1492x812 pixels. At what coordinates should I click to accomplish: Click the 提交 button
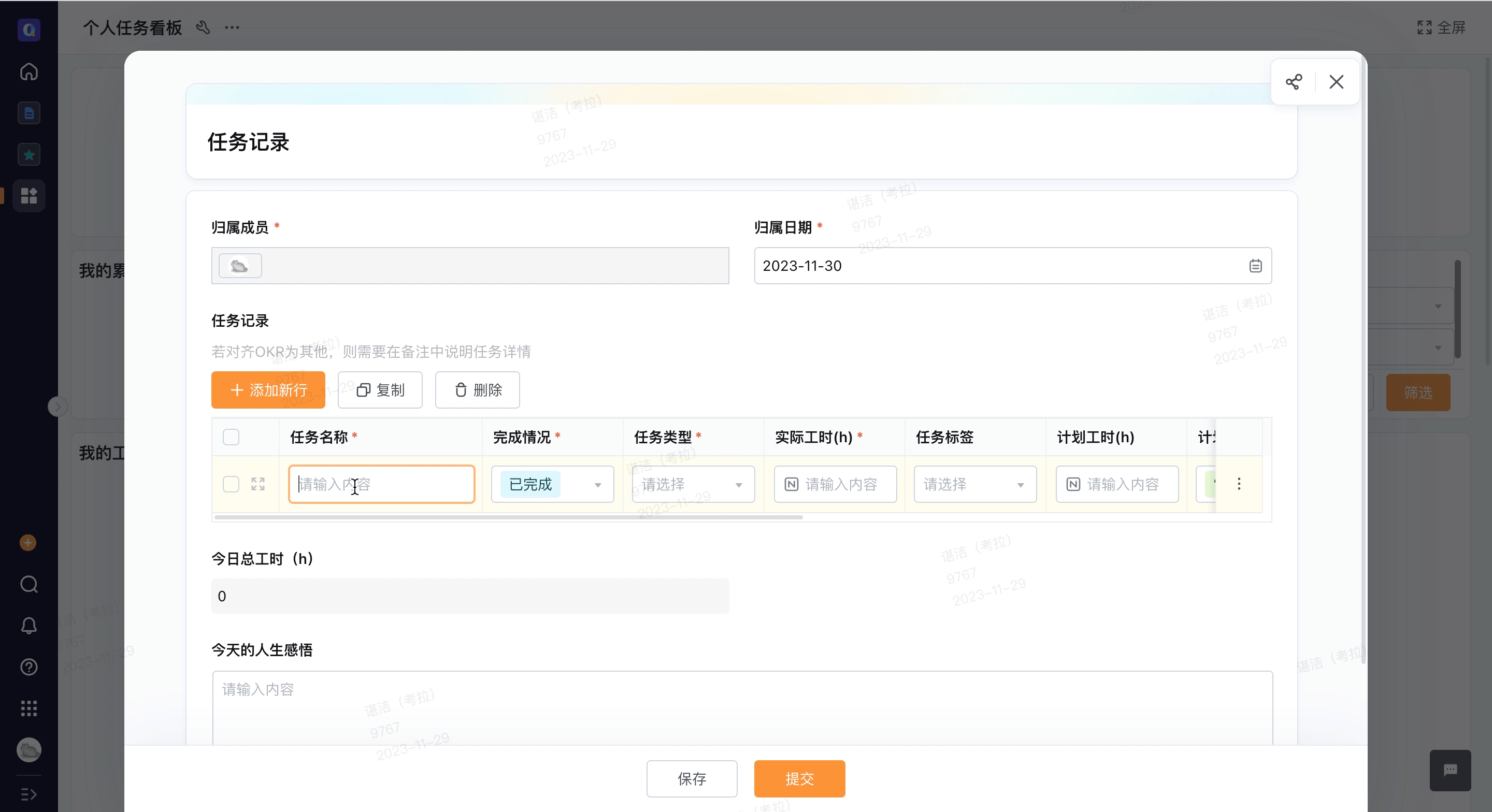pyautogui.click(x=799, y=779)
